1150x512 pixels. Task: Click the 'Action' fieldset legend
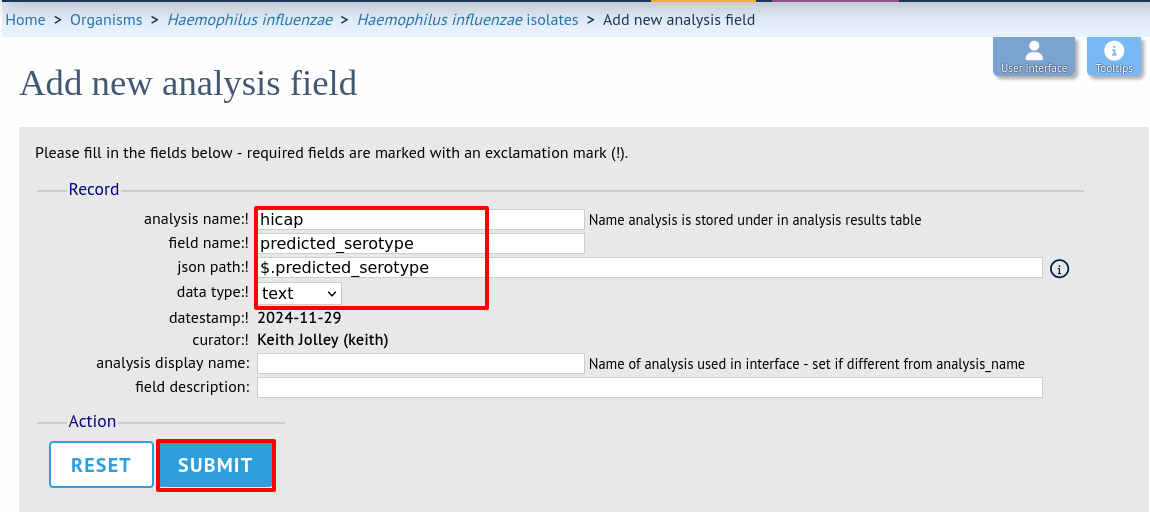(x=92, y=421)
